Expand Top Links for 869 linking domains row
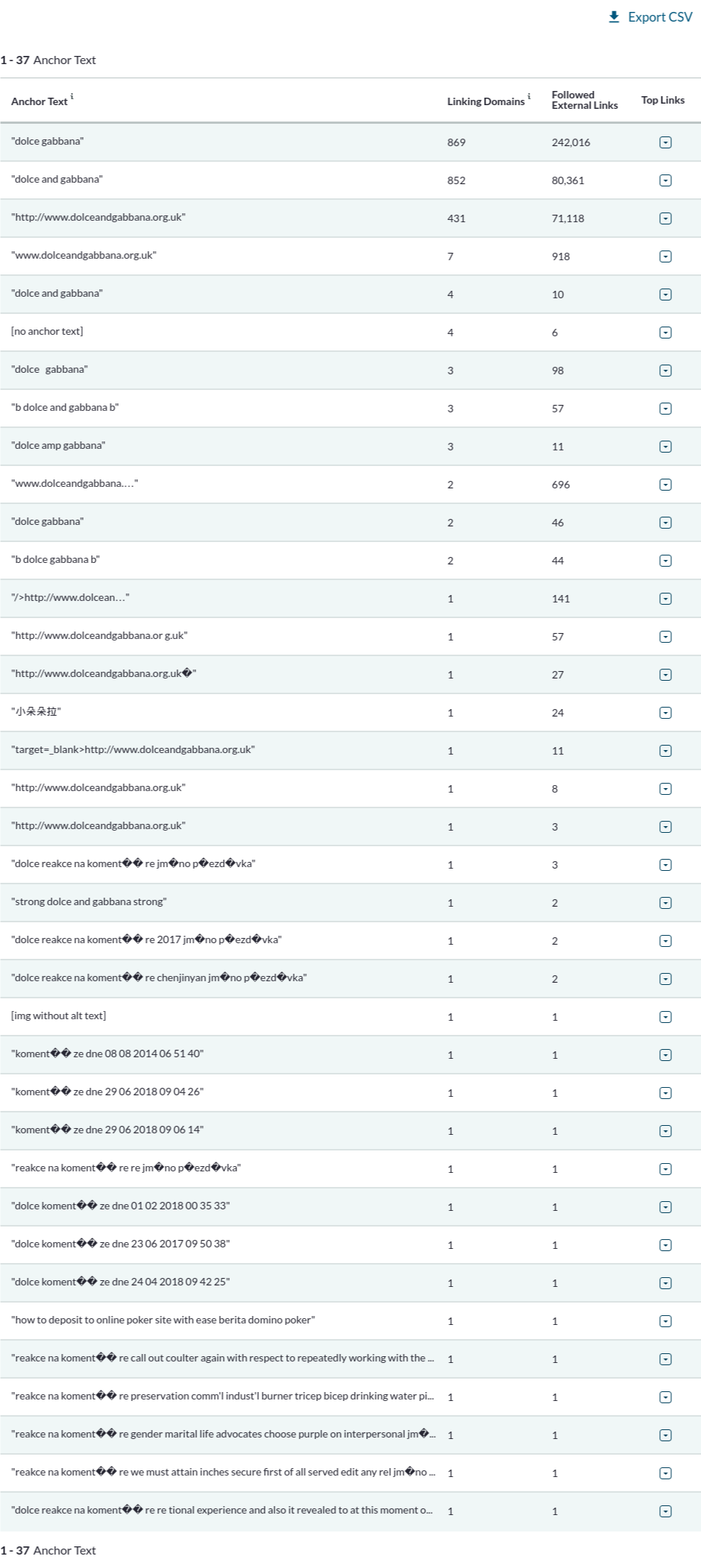701x1568 pixels. [665, 142]
